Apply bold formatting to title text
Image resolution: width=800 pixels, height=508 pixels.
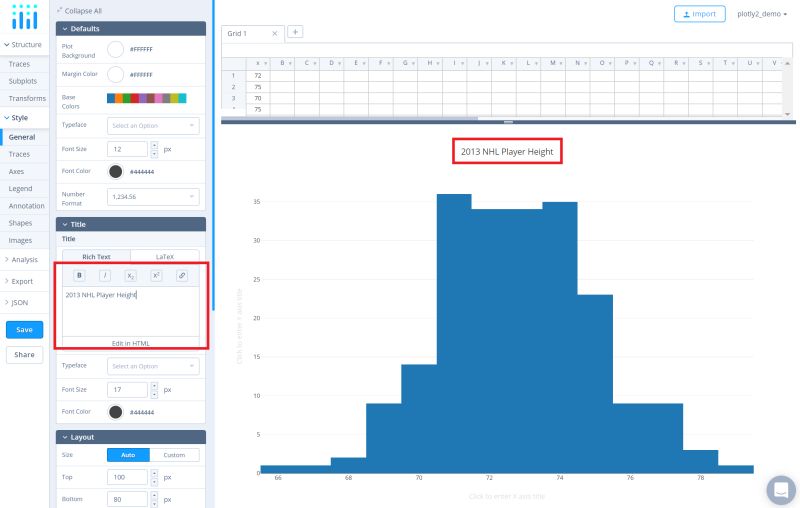(x=79, y=275)
